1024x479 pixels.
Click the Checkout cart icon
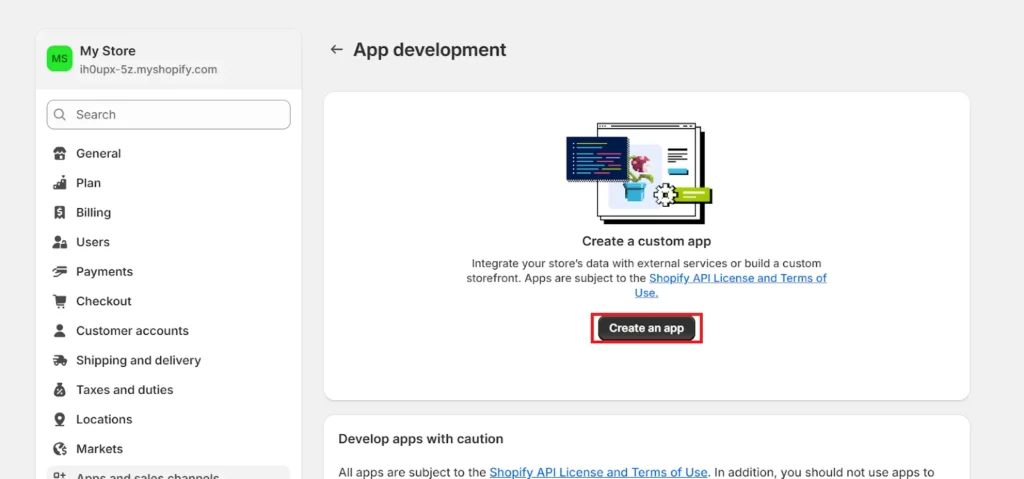[59, 301]
